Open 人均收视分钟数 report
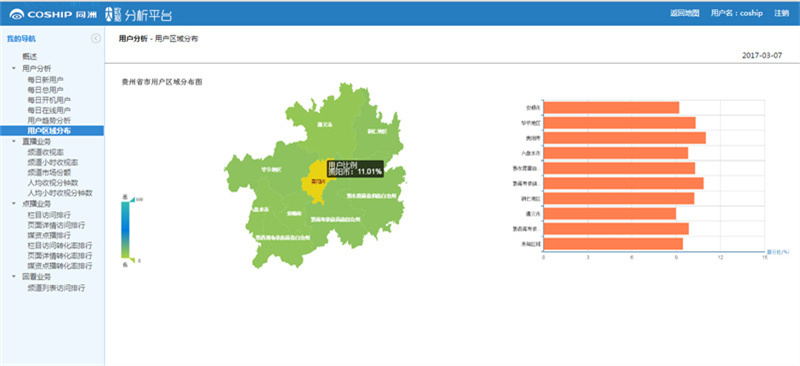 (53, 183)
